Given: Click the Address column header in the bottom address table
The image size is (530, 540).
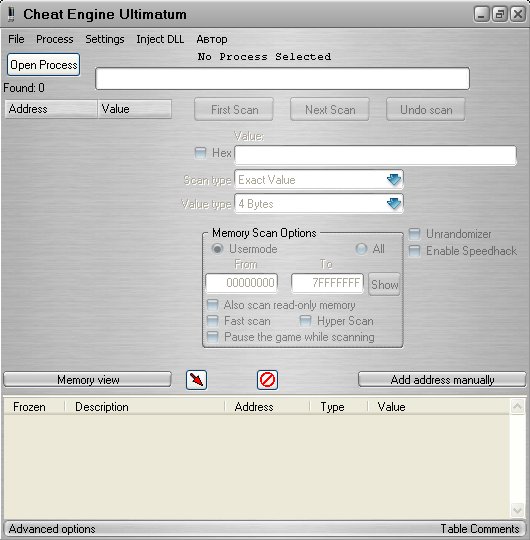Looking at the screenshot, I should coord(267,407).
